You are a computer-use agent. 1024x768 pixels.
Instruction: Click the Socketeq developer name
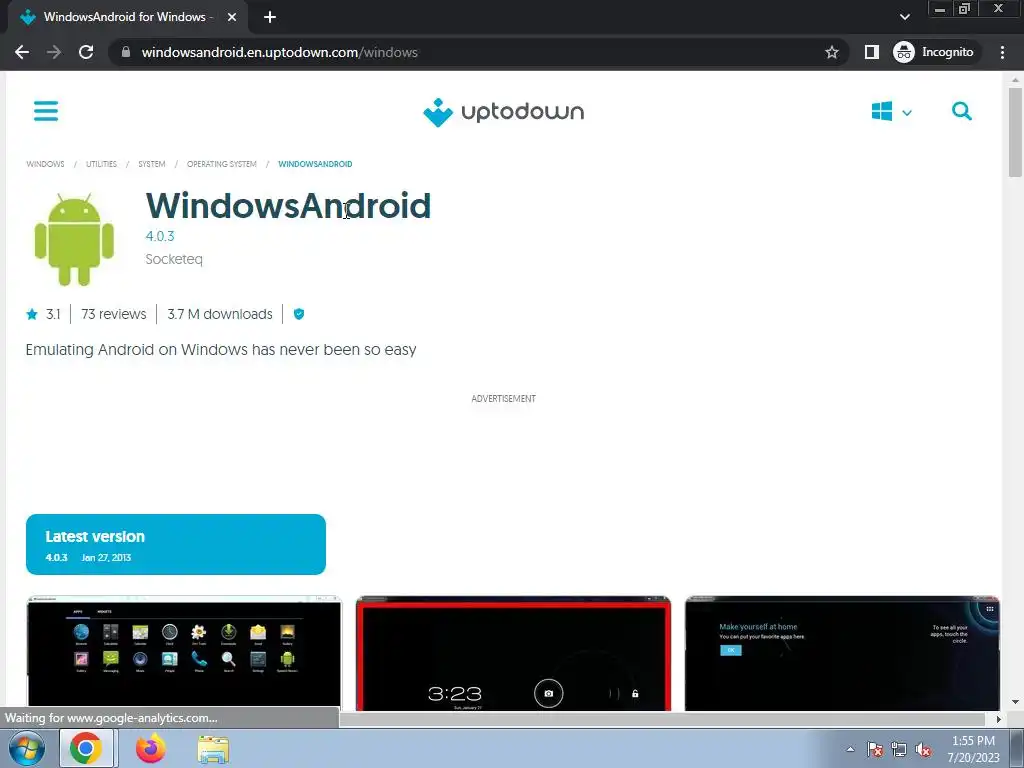tap(174, 259)
